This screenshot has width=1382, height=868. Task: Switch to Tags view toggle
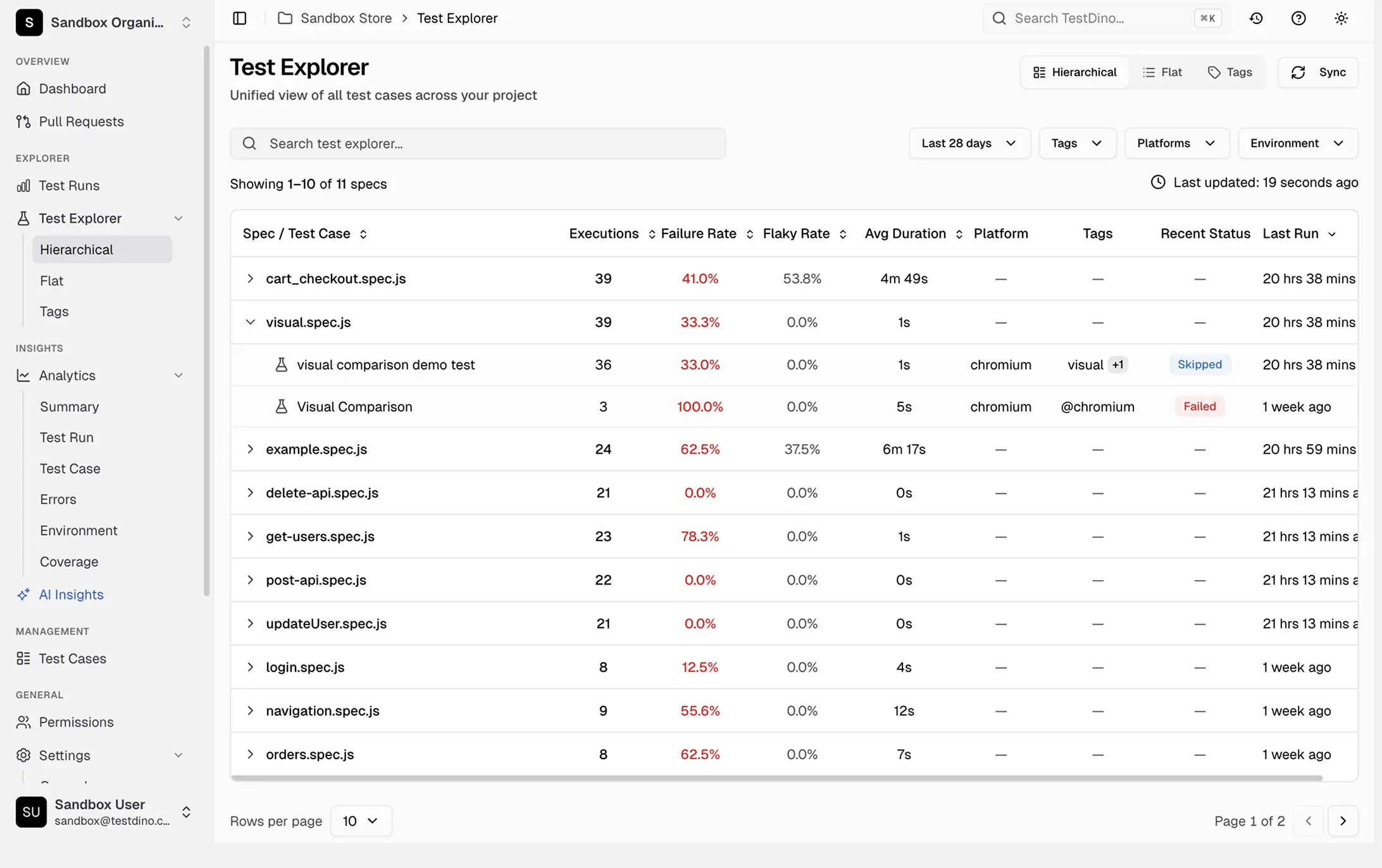pyautogui.click(x=1229, y=72)
